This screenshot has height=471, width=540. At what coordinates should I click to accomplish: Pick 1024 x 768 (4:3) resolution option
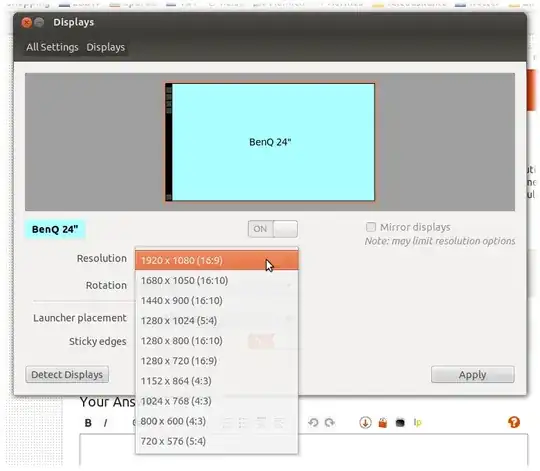coord(217,401)
